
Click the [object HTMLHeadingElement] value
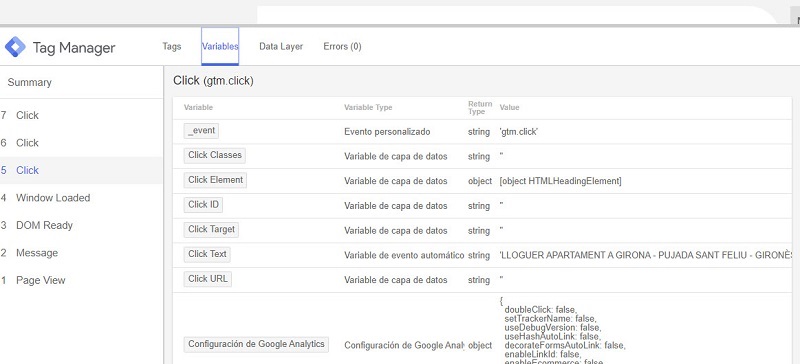point(561,181)
